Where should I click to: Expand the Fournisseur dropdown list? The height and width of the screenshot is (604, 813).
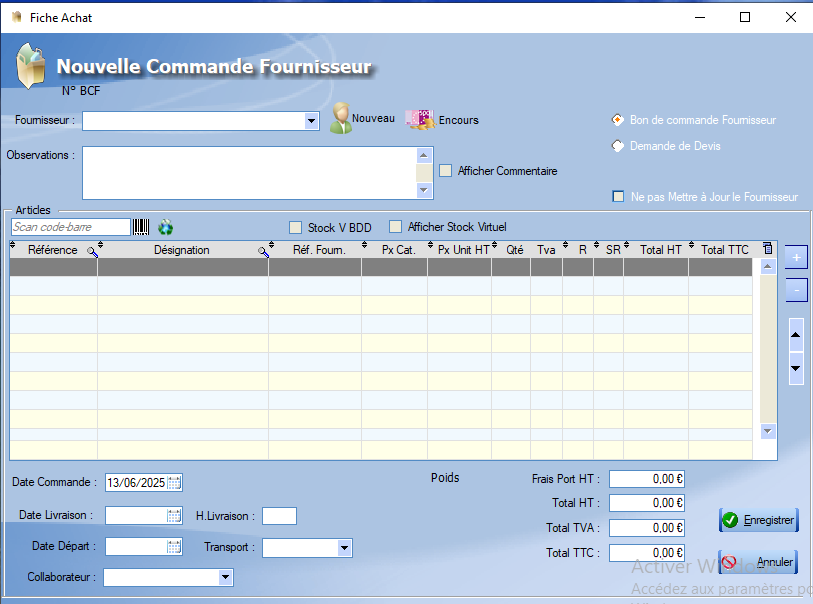[311, 121]
